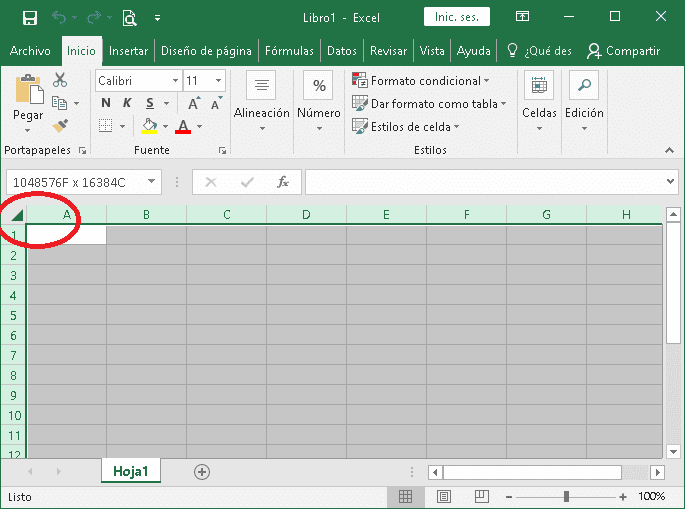The width and height of the screenshot is (685, 509).
Task: Switch to the Fórmulas tab
Action: pos(290,51)
